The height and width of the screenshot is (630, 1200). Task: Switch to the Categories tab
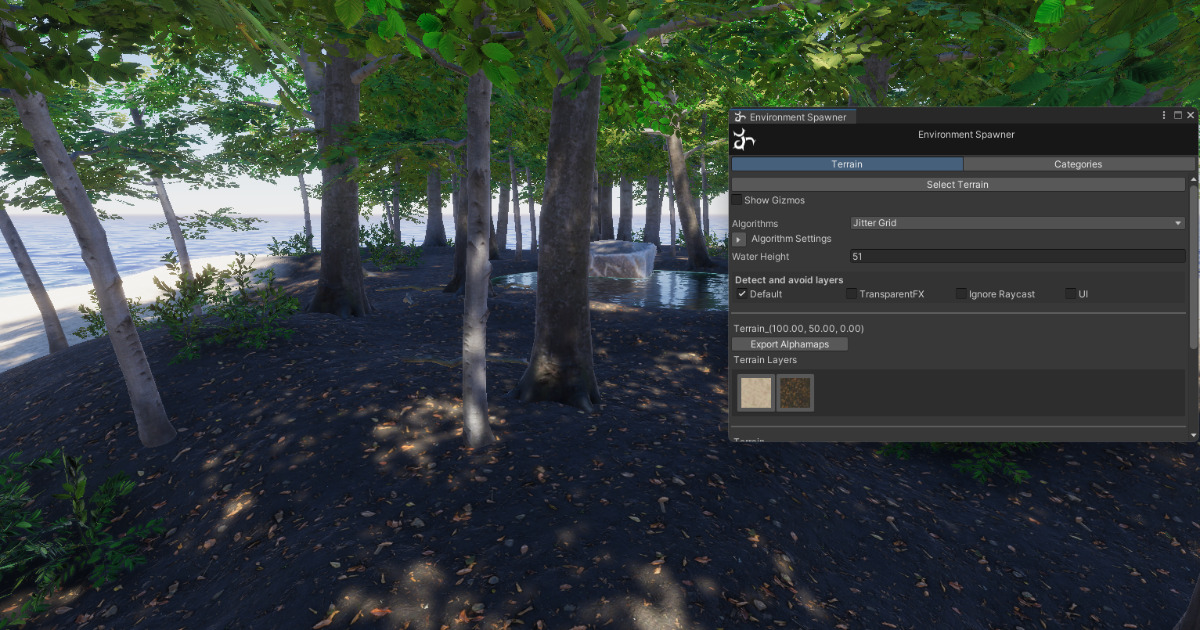coord(1078,163)
